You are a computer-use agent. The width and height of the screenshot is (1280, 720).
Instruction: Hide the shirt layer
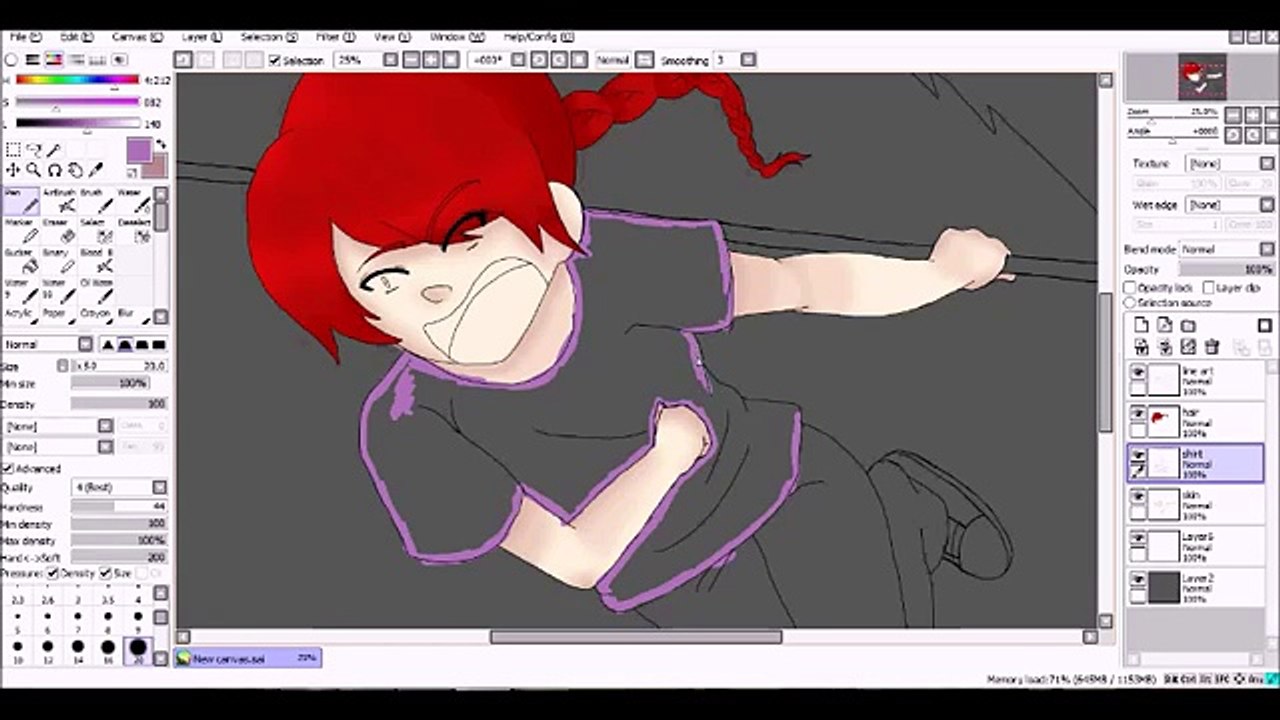click(1137, 455)
